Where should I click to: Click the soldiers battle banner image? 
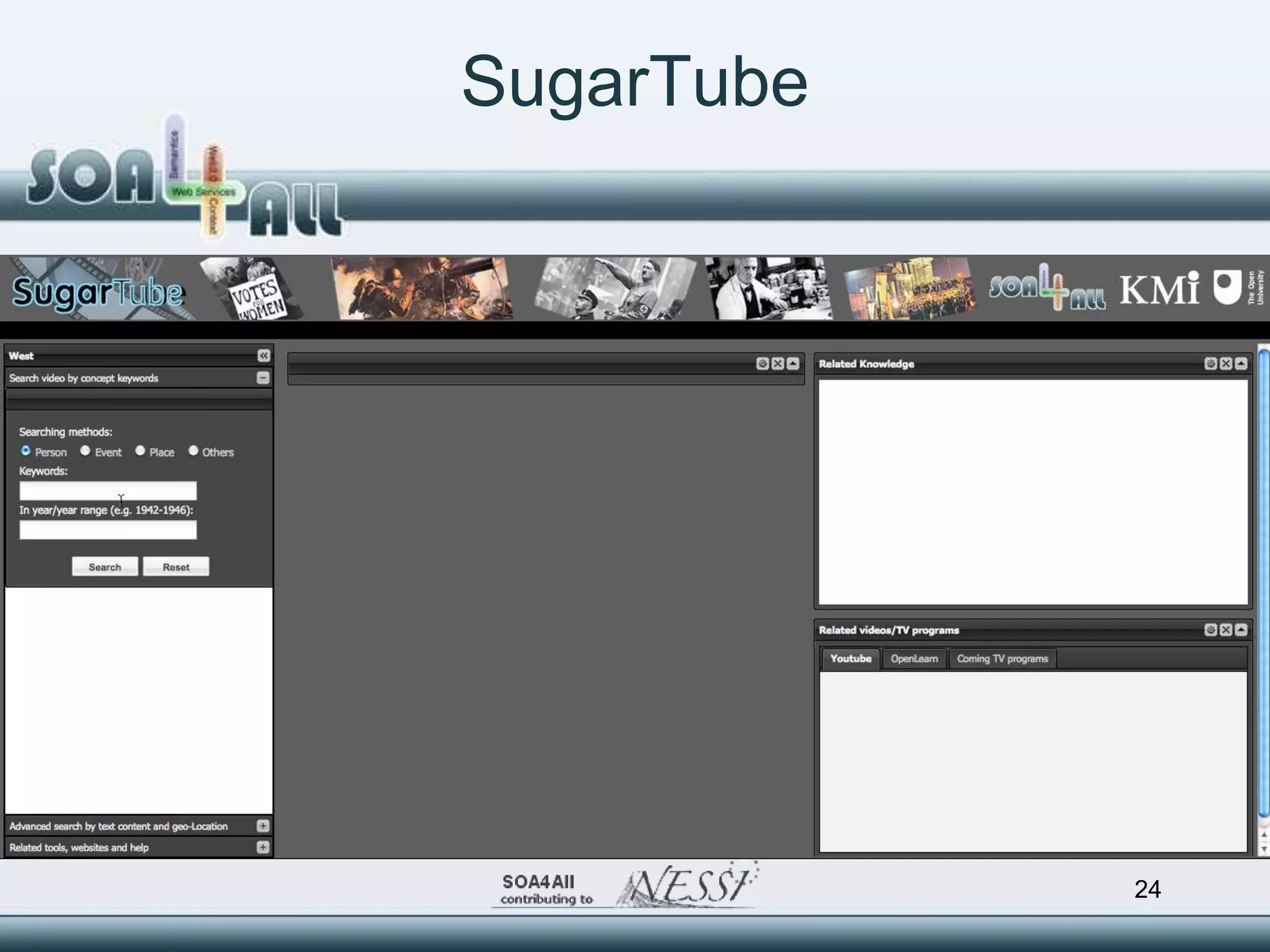tap(422, 289)
